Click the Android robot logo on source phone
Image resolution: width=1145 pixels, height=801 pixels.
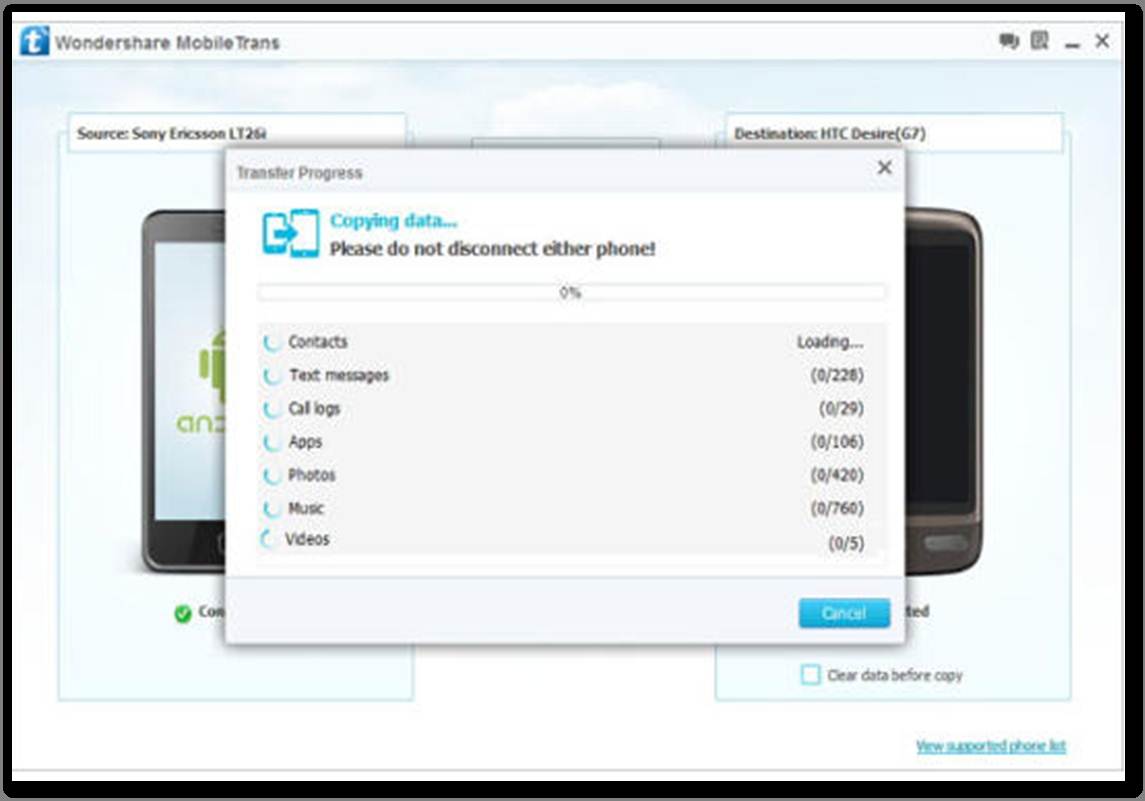pos(212,366)
